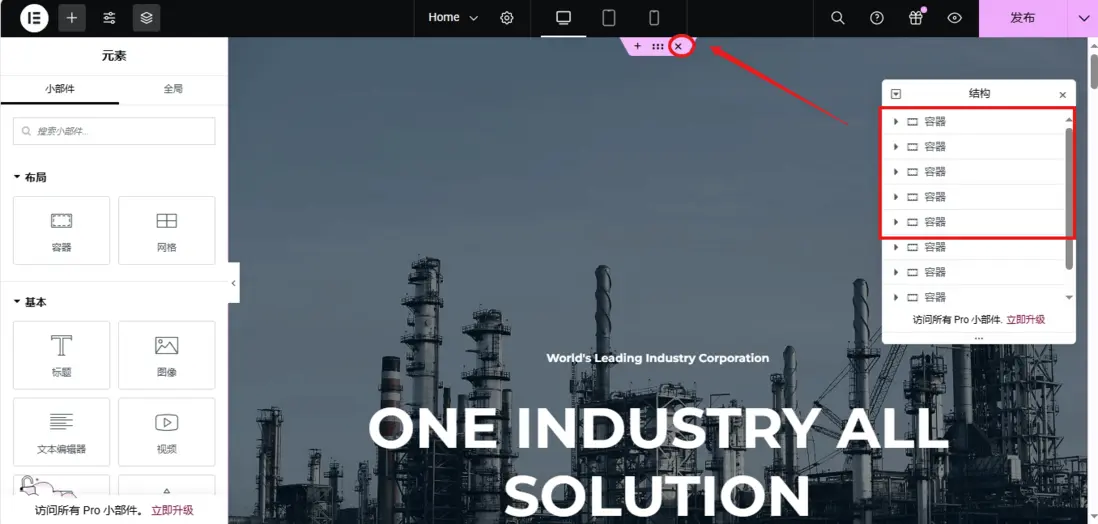
Task: Open site settings sliders icon
Action: pos(109,18)
